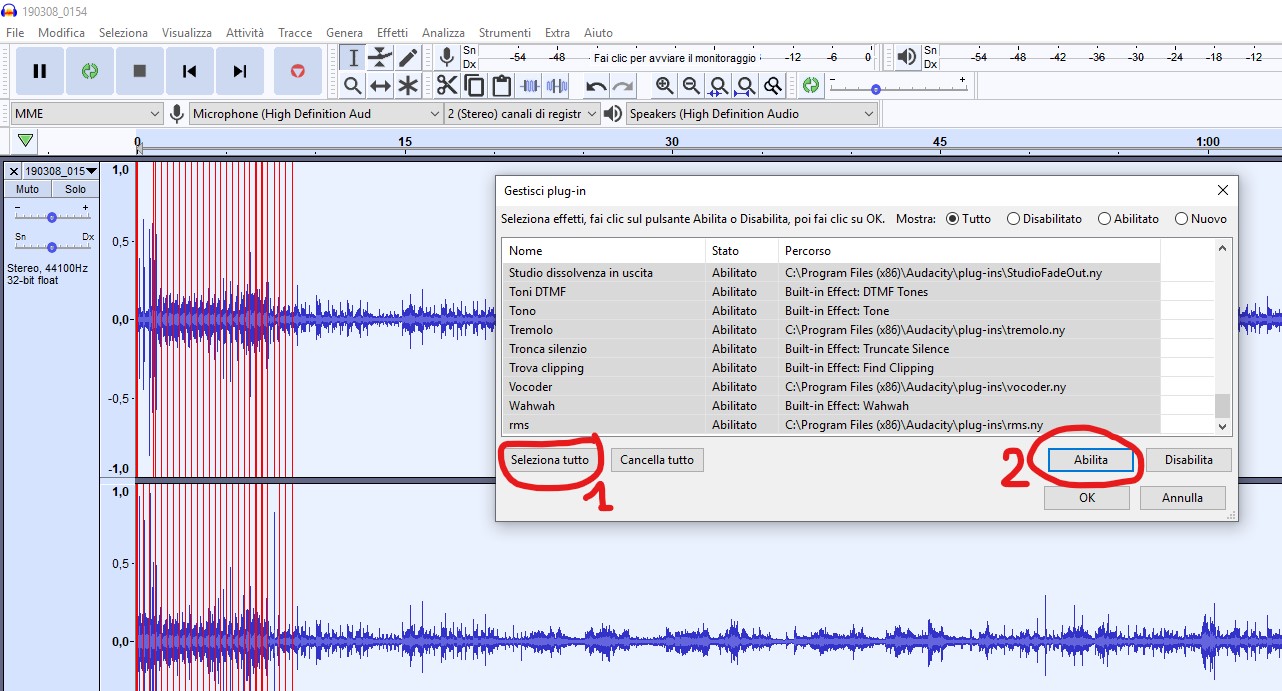The height and width of the screenshot is (691, 1282).
Task: Activate the Multi-tool asterisk icon
Action: (x=408, y=86)
